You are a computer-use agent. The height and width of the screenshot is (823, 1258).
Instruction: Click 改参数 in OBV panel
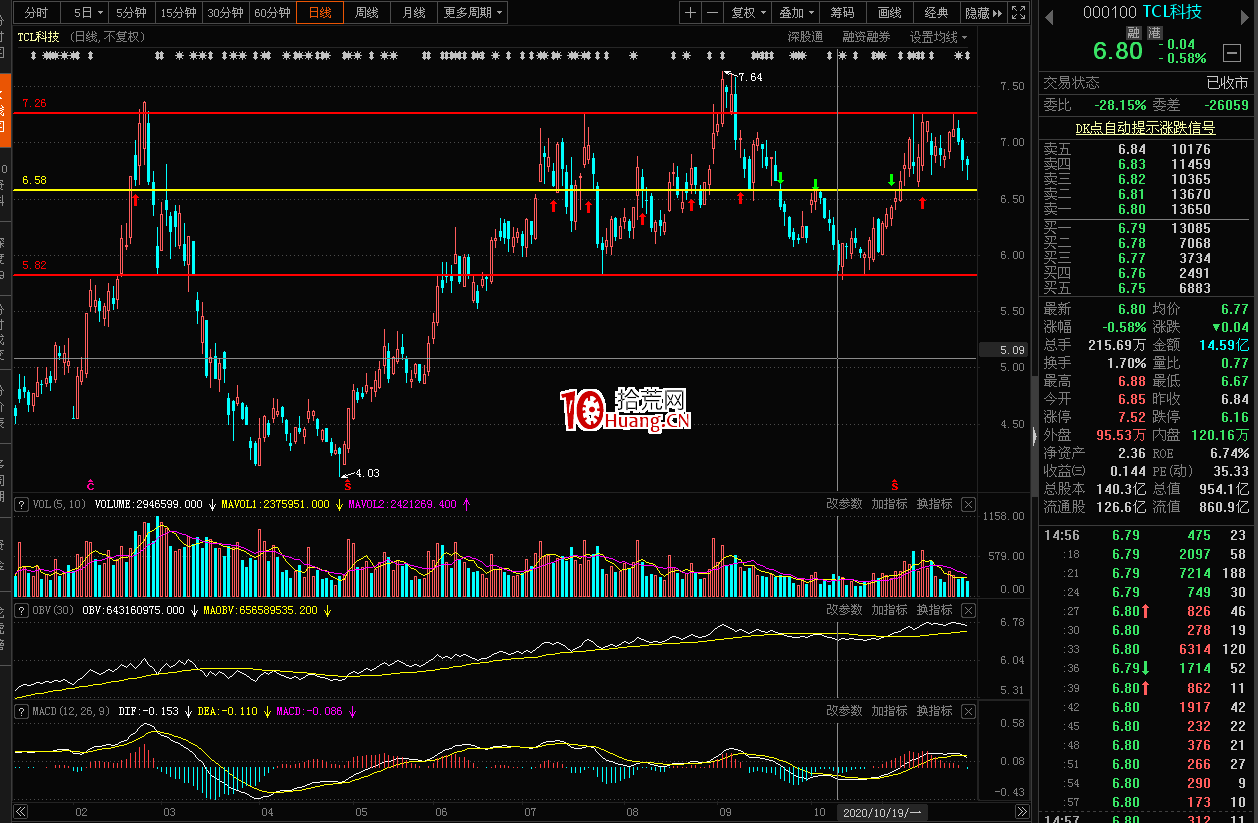click(844, 610)
